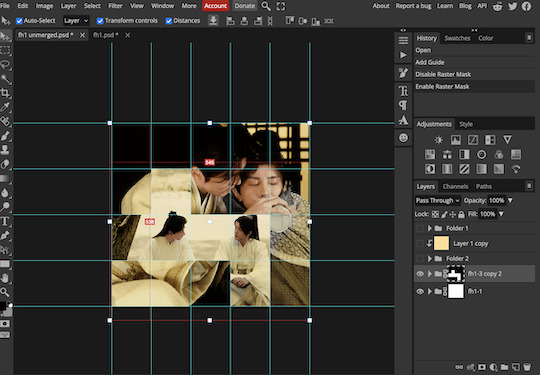This screenshot has width=540, height=375.
Task: Click the search magnifier in menu bar
Action: pos(266,6)
